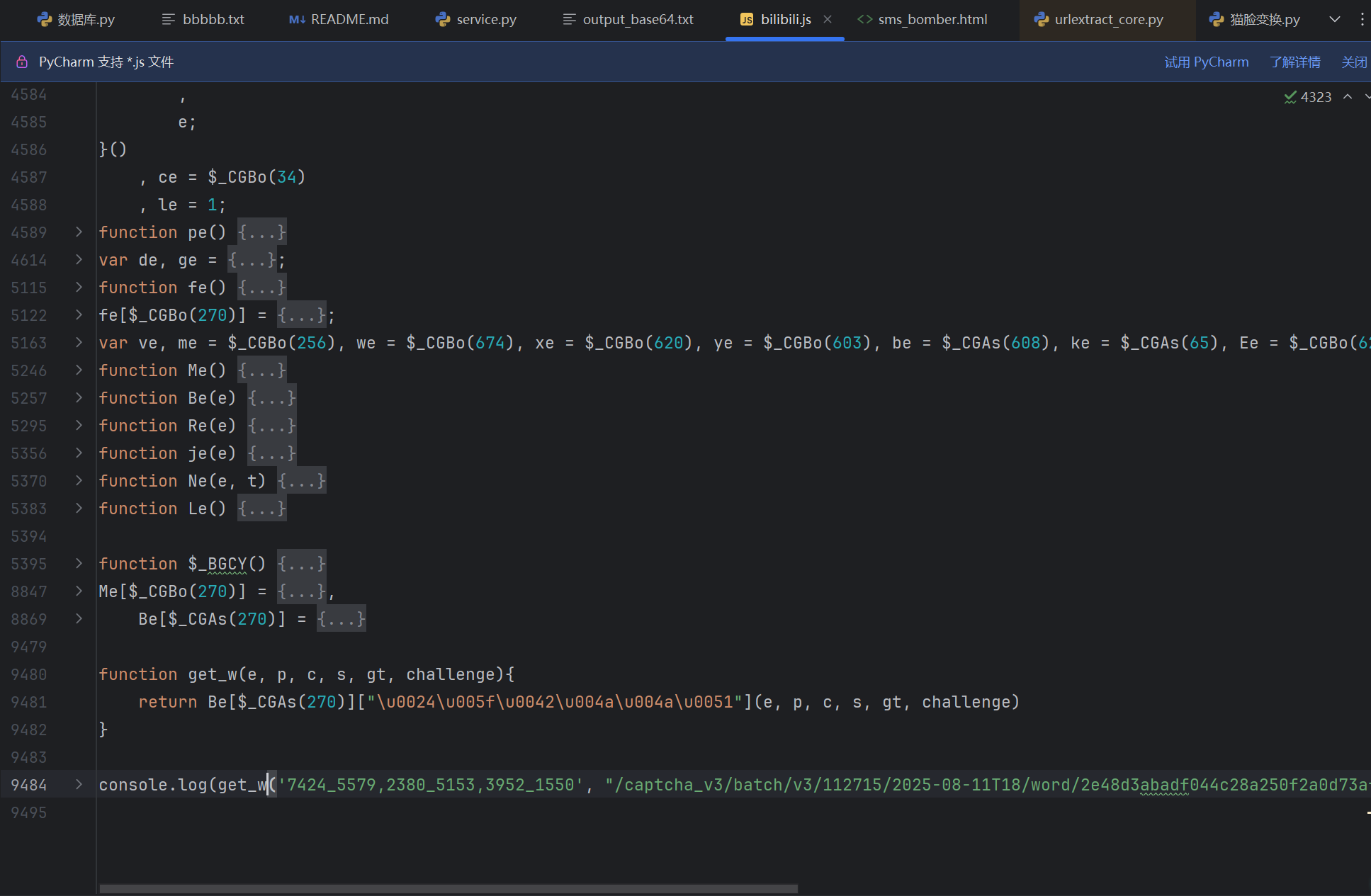Screen dimensions: 1371x896
Task: Click the inspection checkmark widget showing 4323
Action: (1307, 97)
